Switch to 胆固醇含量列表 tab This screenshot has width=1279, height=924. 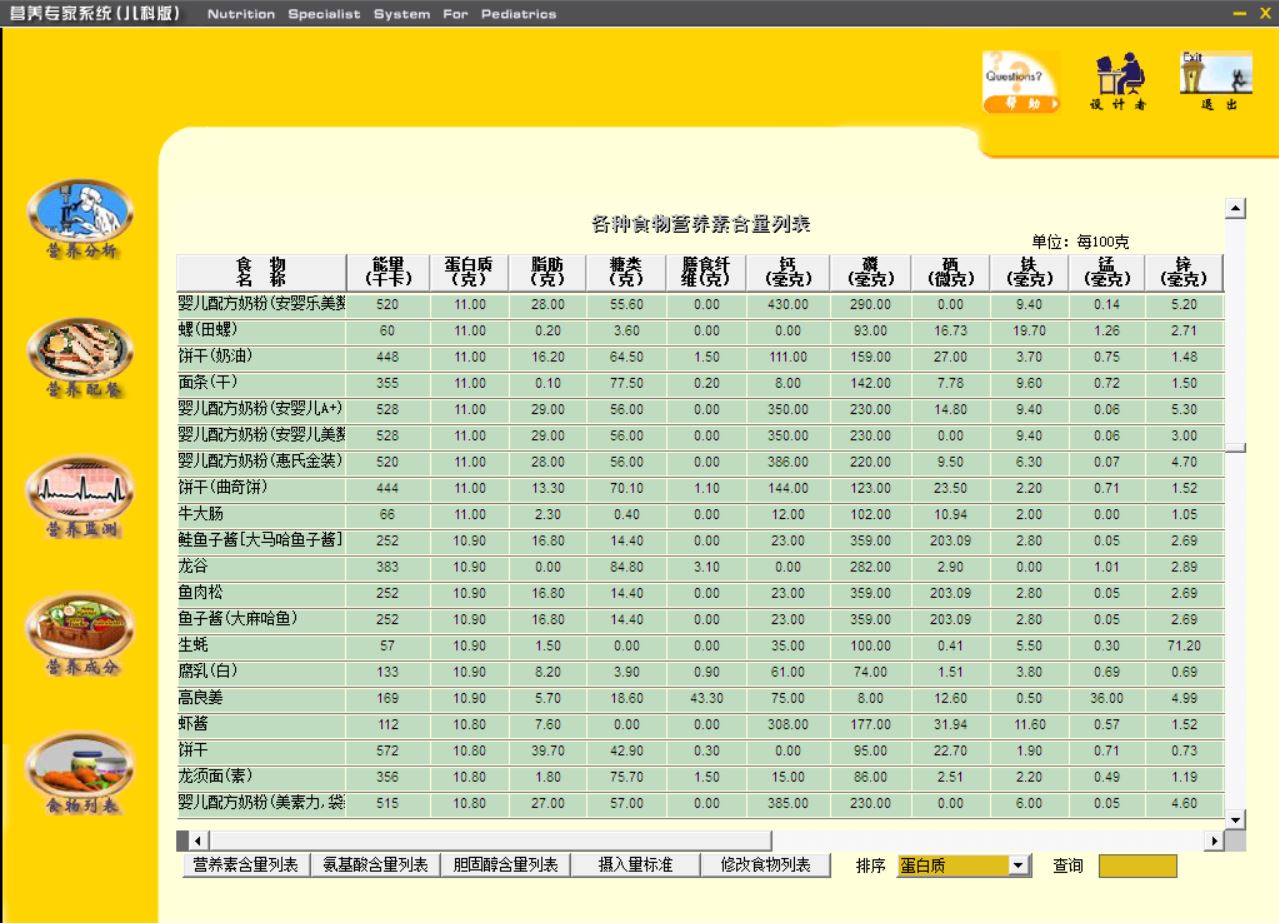pyautogui.click(x=505, y=866)
